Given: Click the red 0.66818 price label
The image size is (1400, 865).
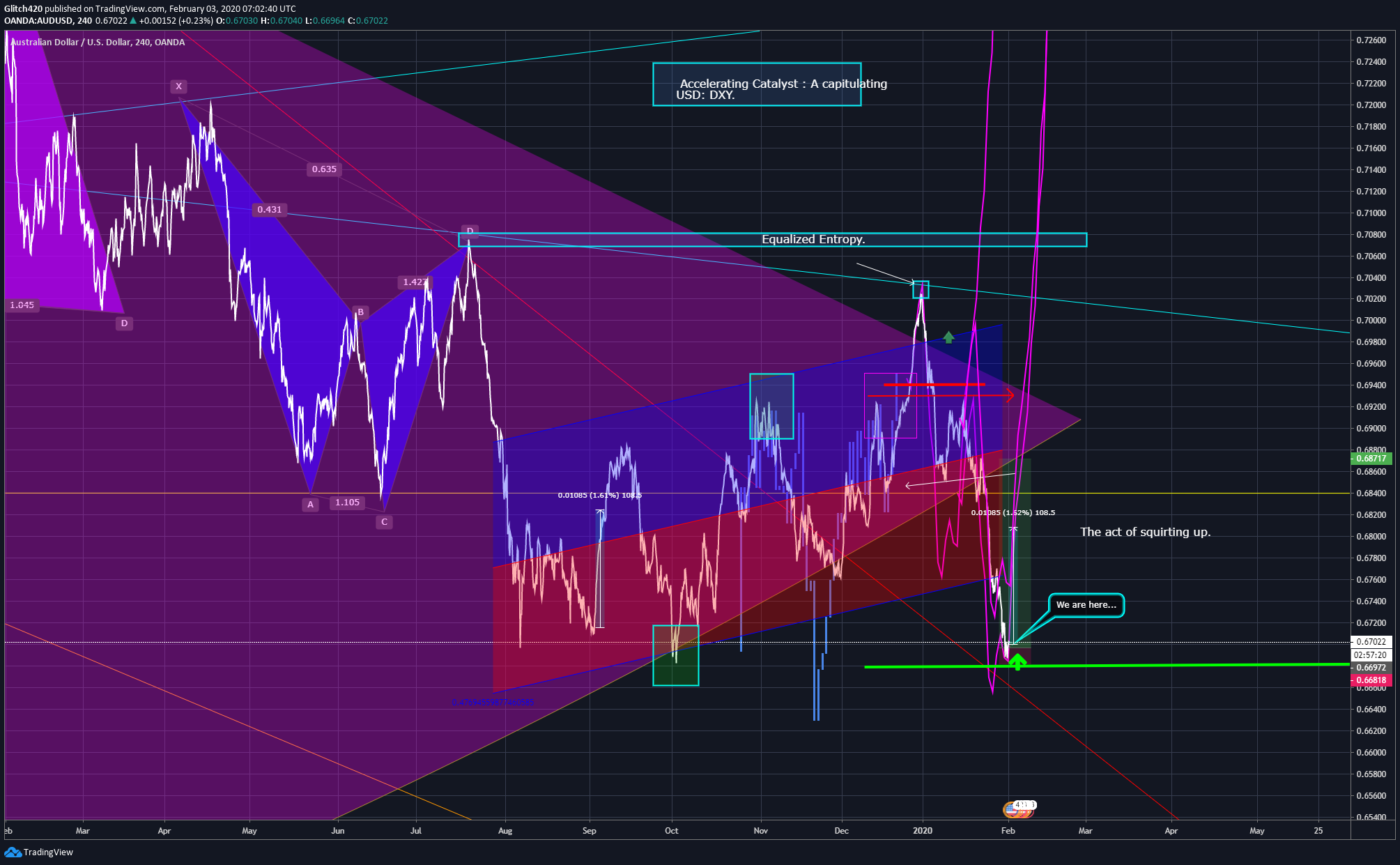Looking at the screenshot, I should (1371, 680).
